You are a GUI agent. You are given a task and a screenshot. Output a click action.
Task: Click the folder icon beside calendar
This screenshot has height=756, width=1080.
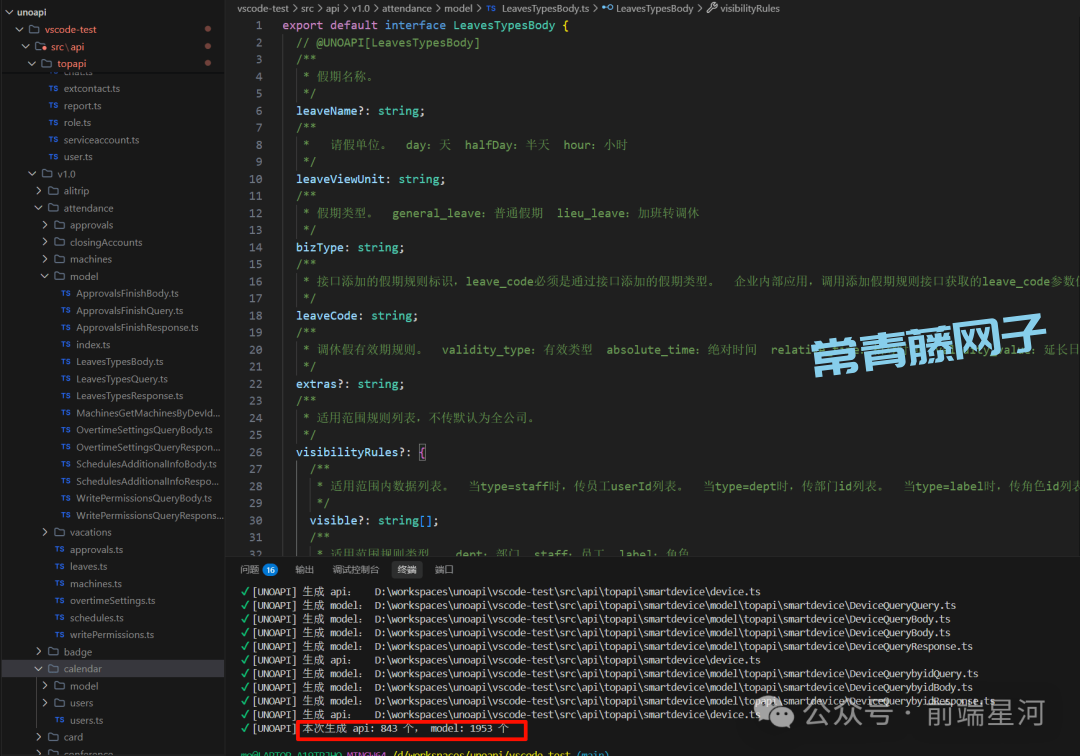[x=52, y=669]
